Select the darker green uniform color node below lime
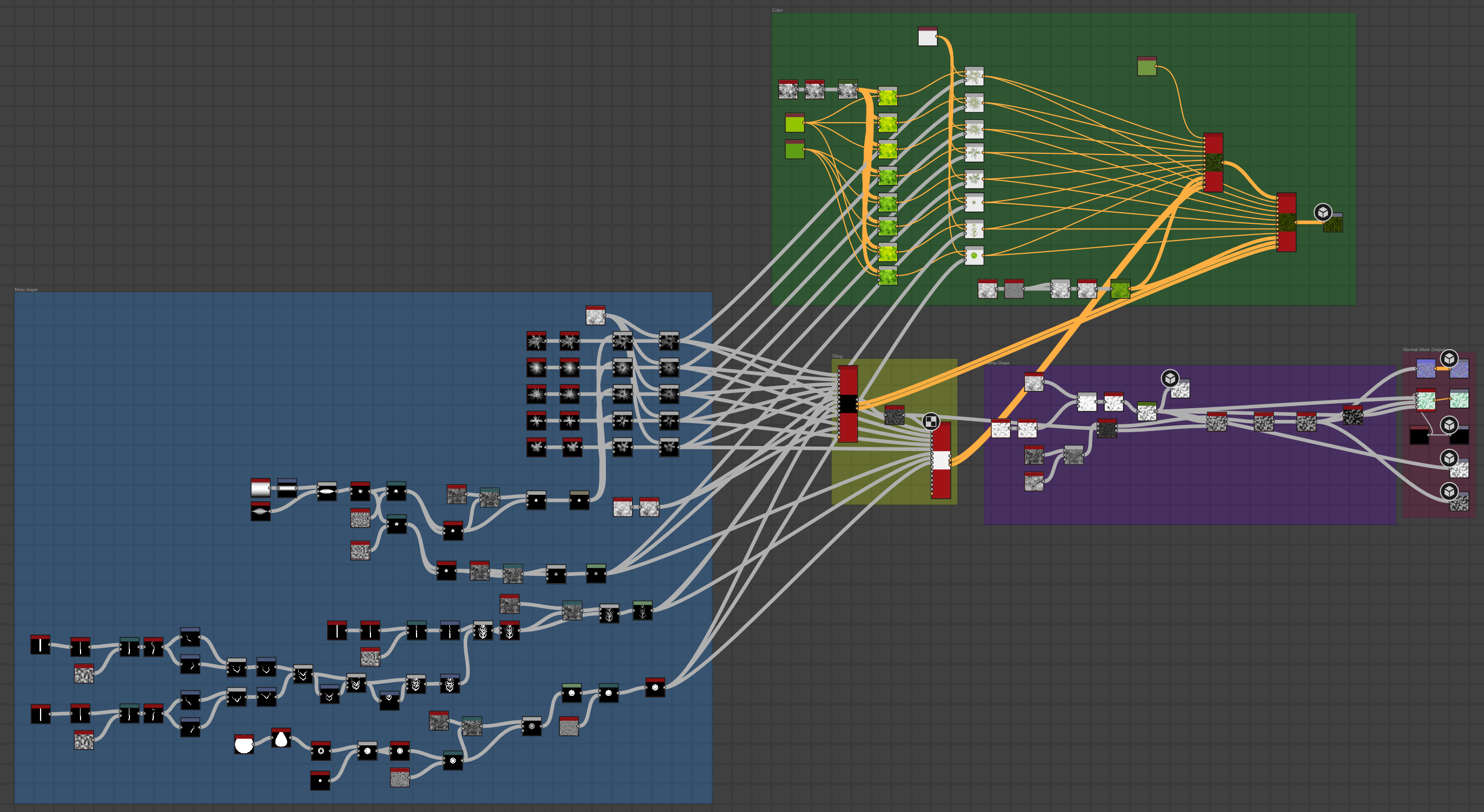 794,149
